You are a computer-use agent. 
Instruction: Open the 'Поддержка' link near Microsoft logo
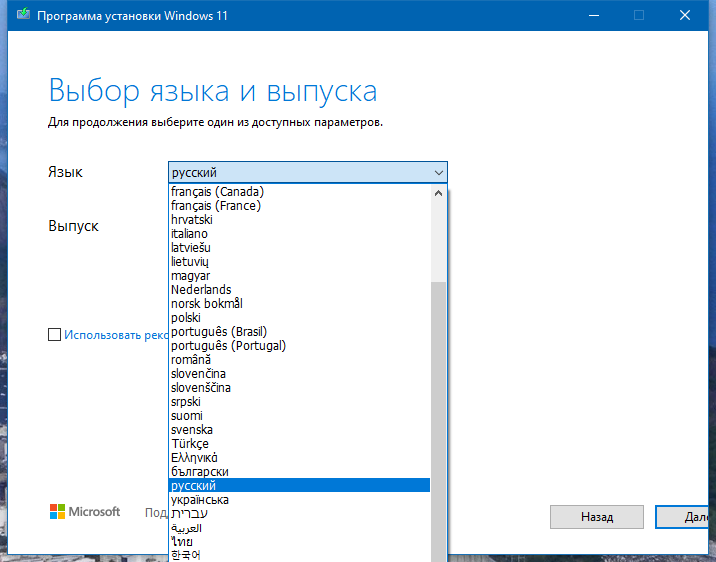pos(157,513)
